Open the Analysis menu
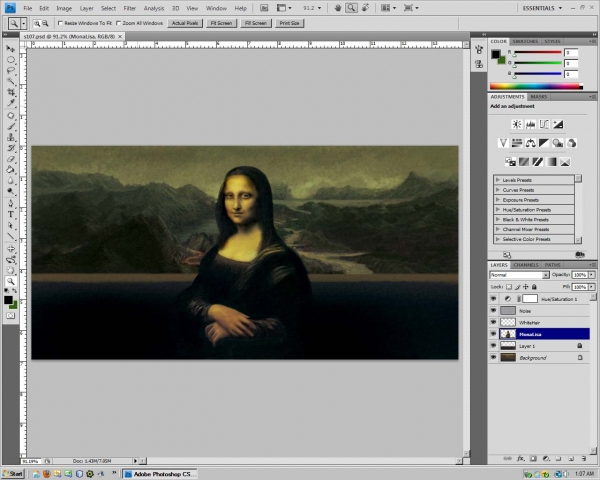 [154, 8]
